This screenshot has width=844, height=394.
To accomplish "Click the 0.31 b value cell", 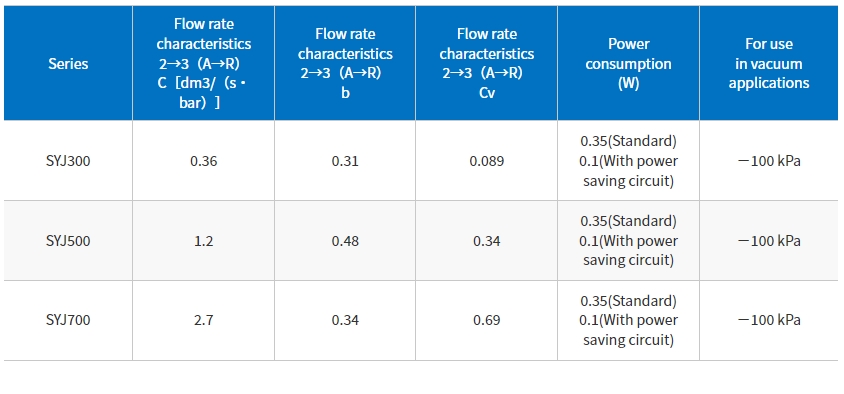I will [345, 160].
